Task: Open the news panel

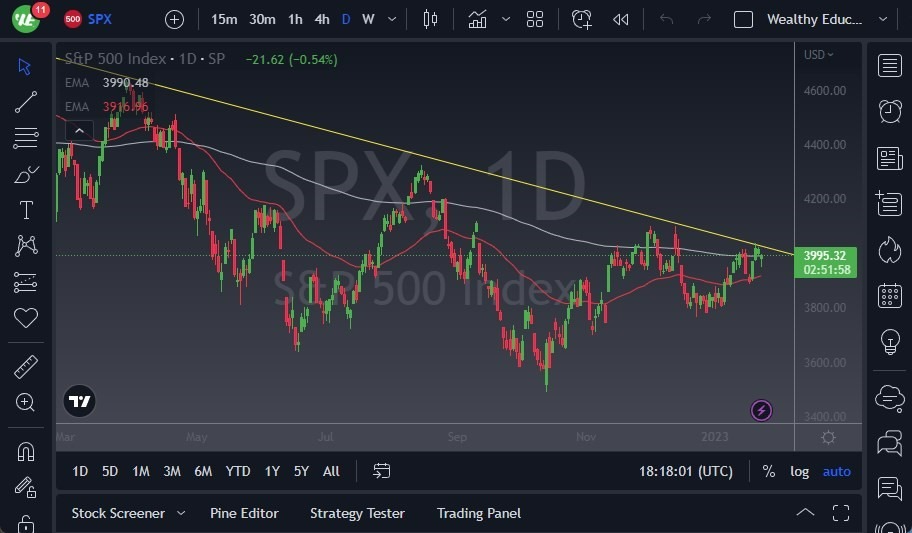Action: (889, 158)
